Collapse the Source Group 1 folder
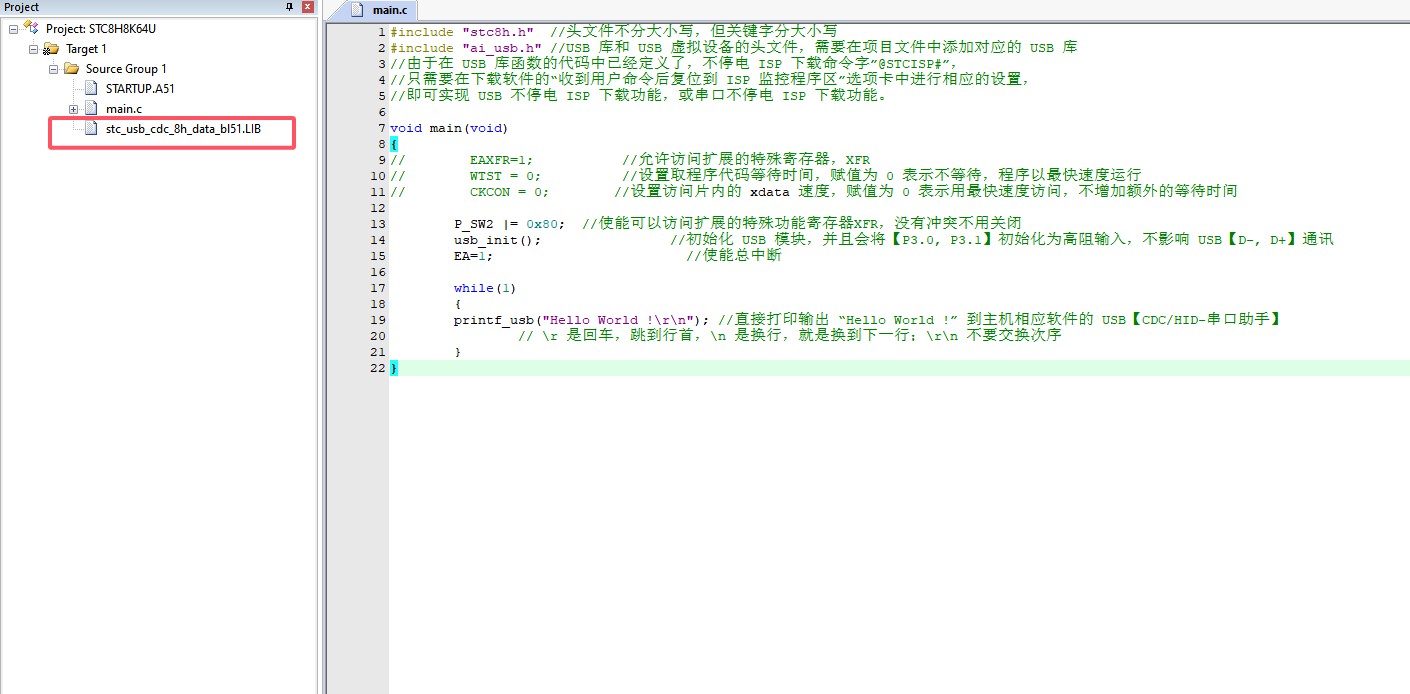The width and height of the screenshot is (1410, 694). point(53,69)
